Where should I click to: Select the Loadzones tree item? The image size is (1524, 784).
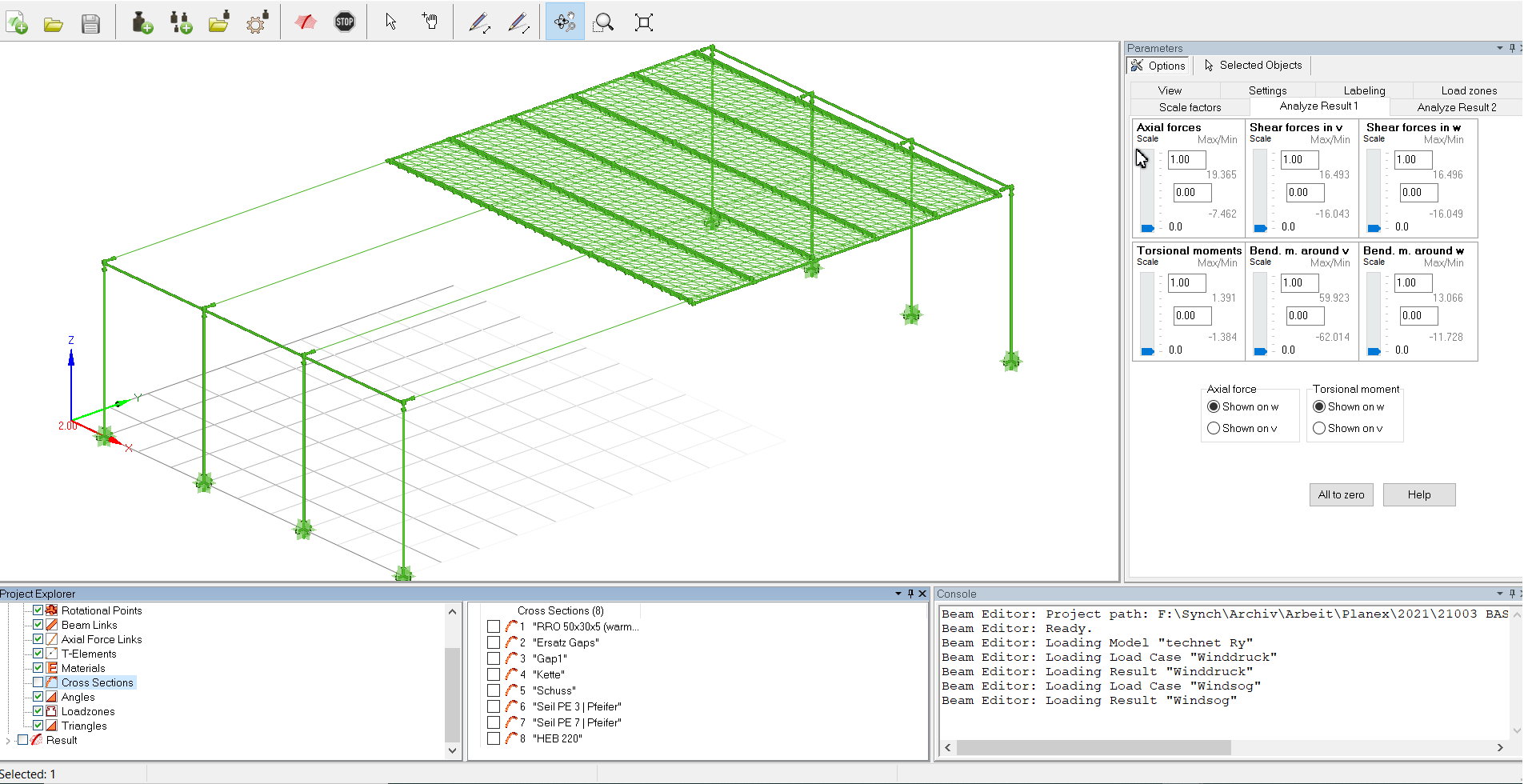click(x=88, y=711)
